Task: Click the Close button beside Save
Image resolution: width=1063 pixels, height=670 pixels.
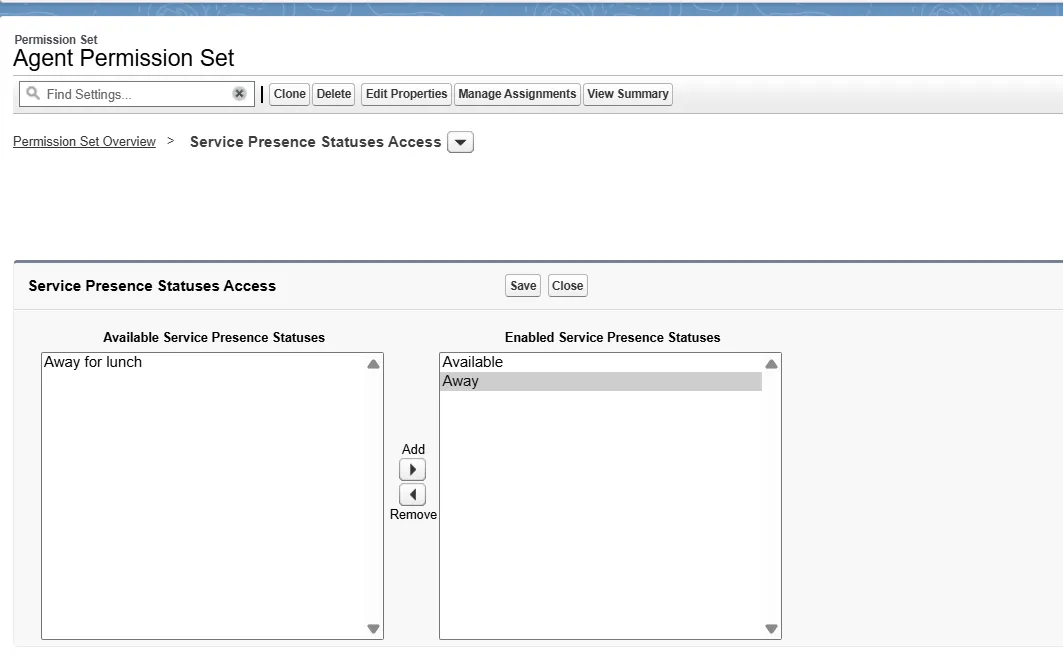Action: pyautogui.click(x=567, y=286)
